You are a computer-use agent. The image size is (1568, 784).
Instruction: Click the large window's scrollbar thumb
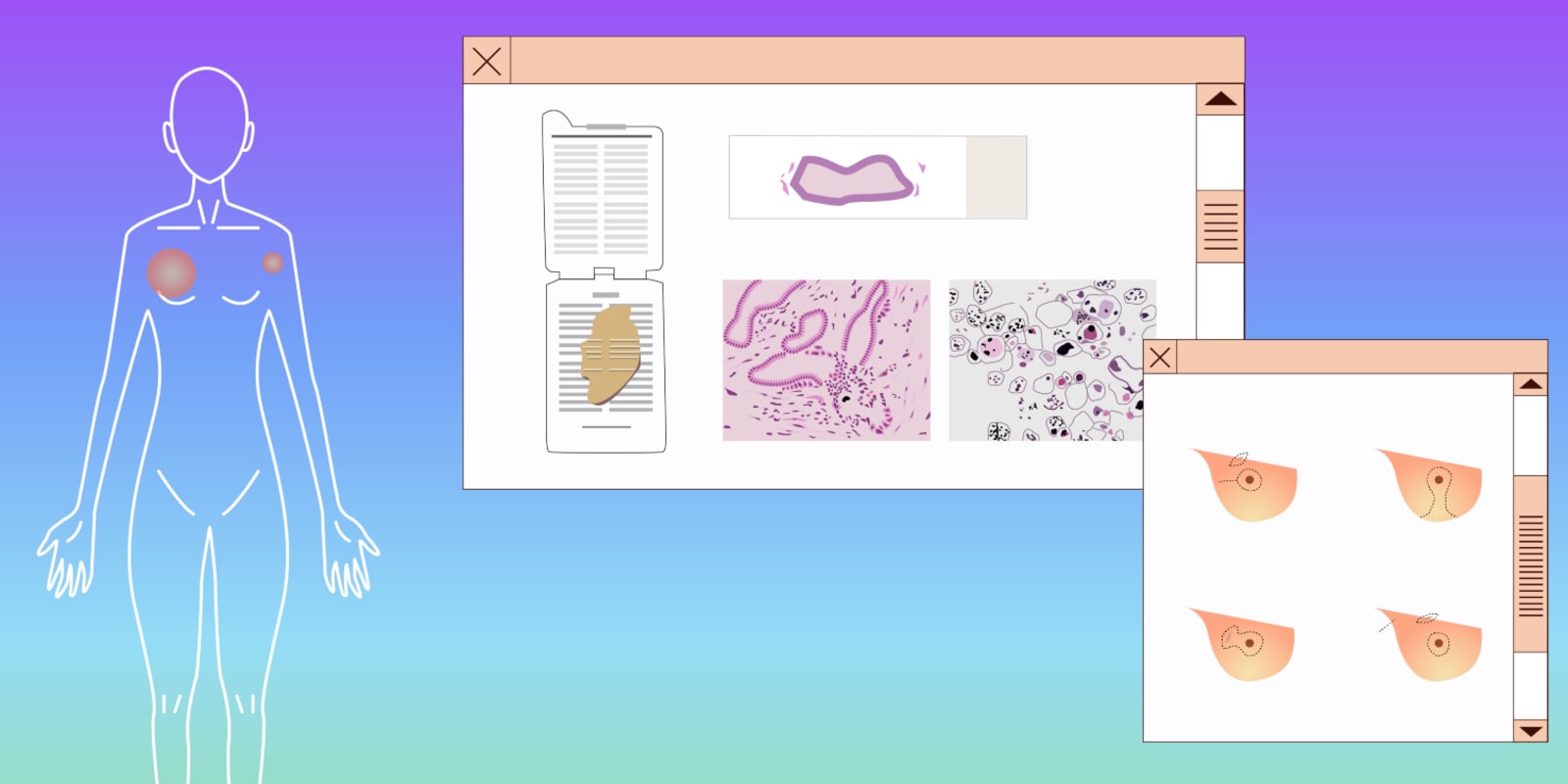click(1220, 226)
